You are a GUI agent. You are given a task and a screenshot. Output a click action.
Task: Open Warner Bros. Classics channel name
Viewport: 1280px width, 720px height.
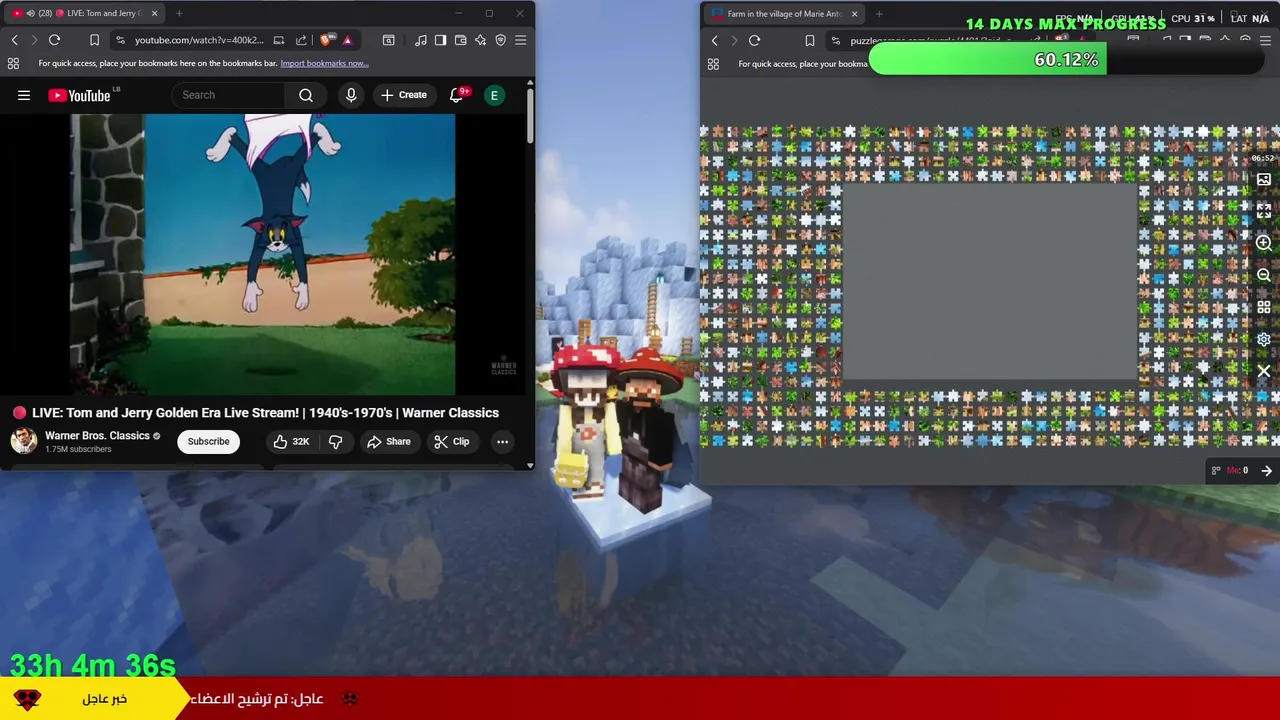pyautogui.click(x=97, y=435)
